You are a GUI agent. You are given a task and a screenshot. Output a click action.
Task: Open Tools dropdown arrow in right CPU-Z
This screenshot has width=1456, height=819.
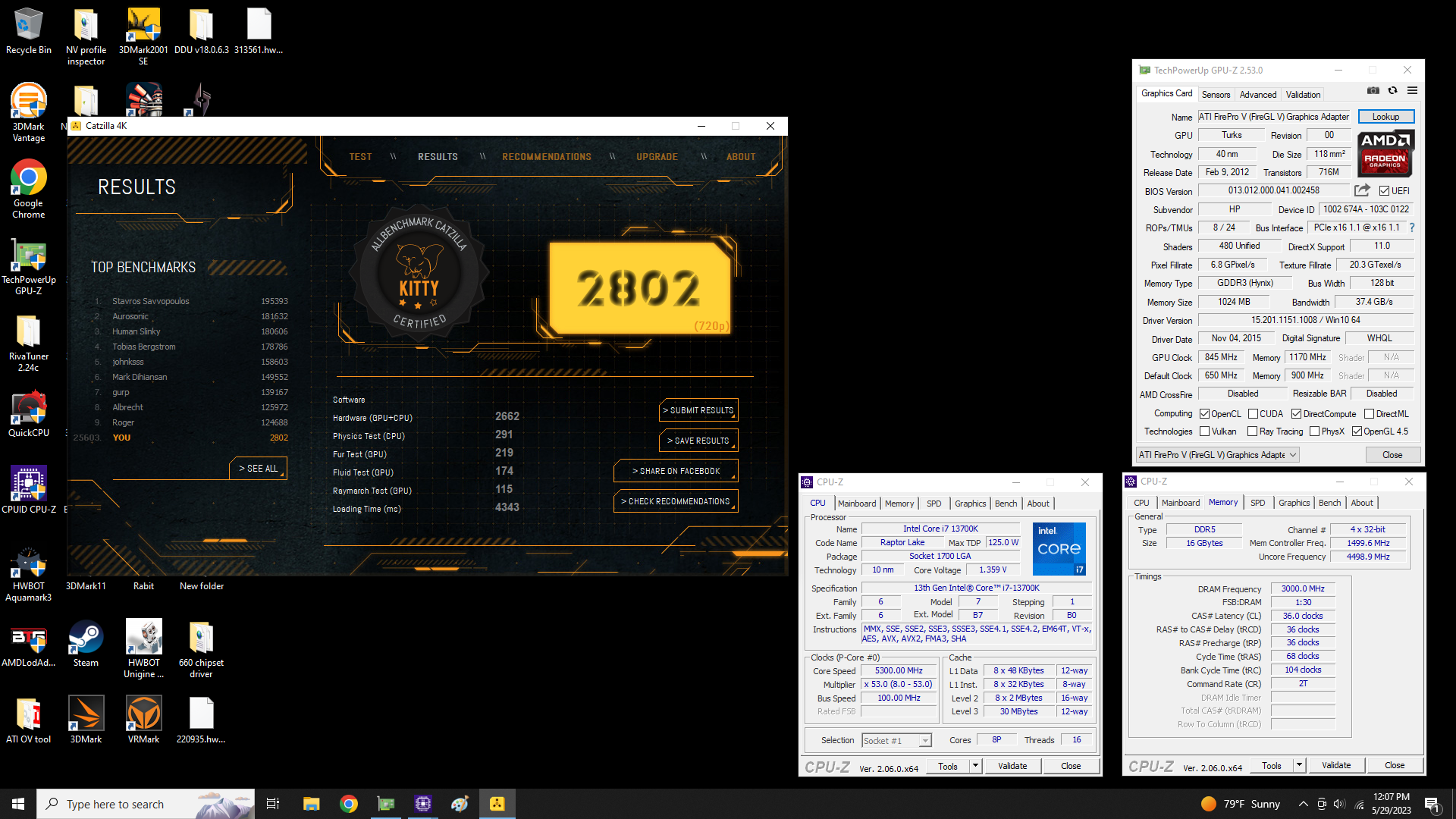pyautogui.click(x=1299, y=765)
